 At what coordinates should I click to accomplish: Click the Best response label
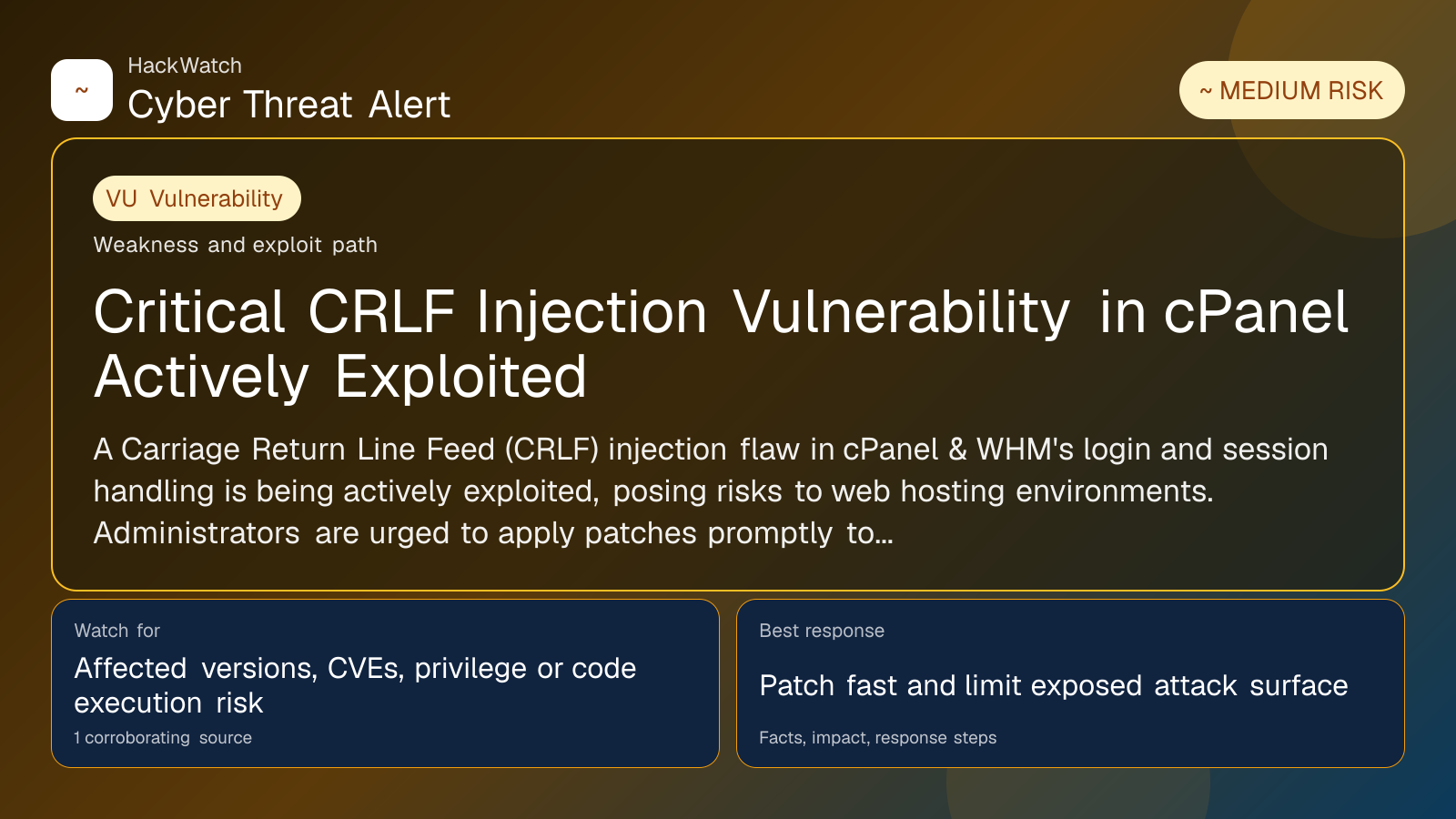(822, 631)
